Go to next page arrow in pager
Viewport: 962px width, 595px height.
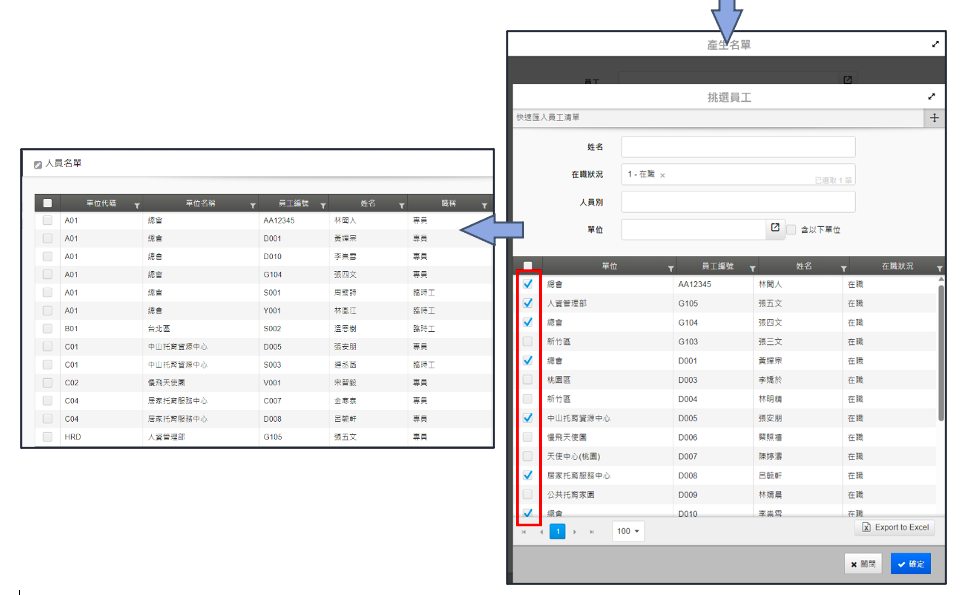pos(574,531)
